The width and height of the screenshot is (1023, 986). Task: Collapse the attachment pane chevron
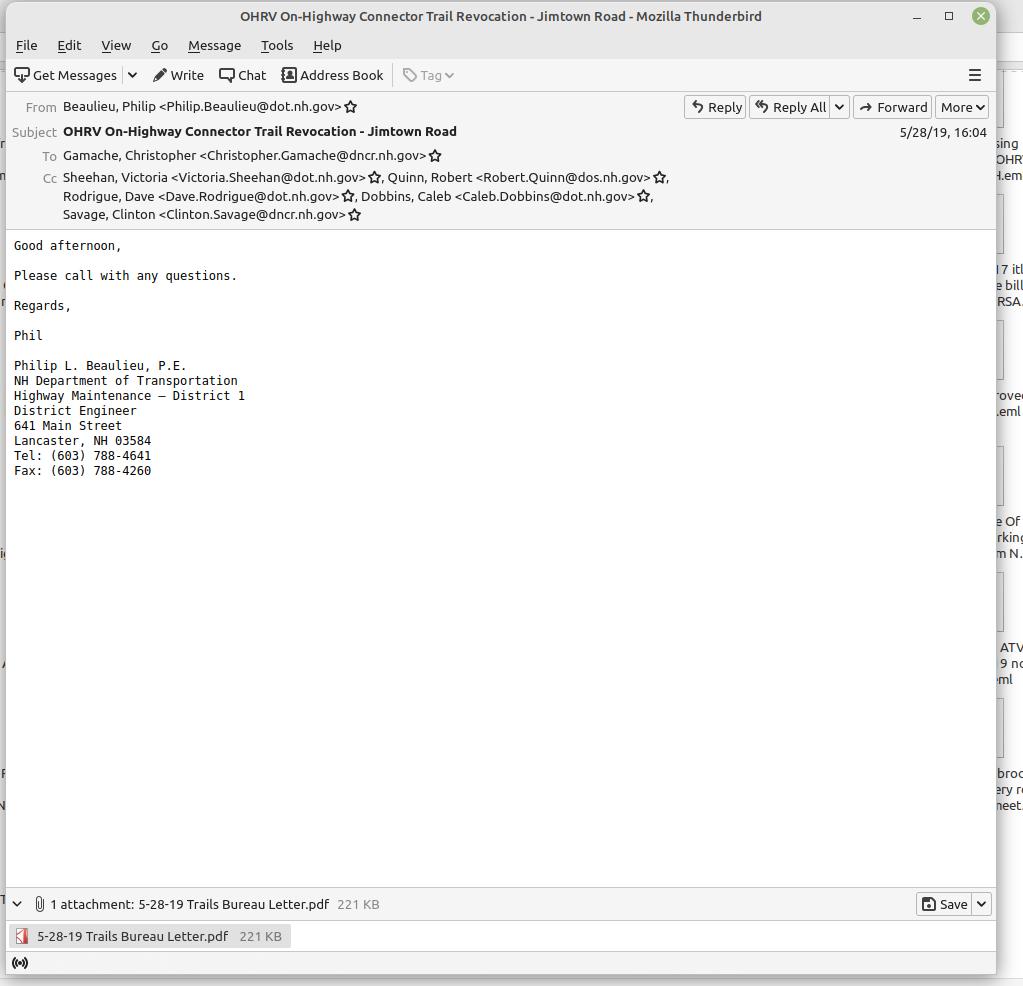[17, 904]
